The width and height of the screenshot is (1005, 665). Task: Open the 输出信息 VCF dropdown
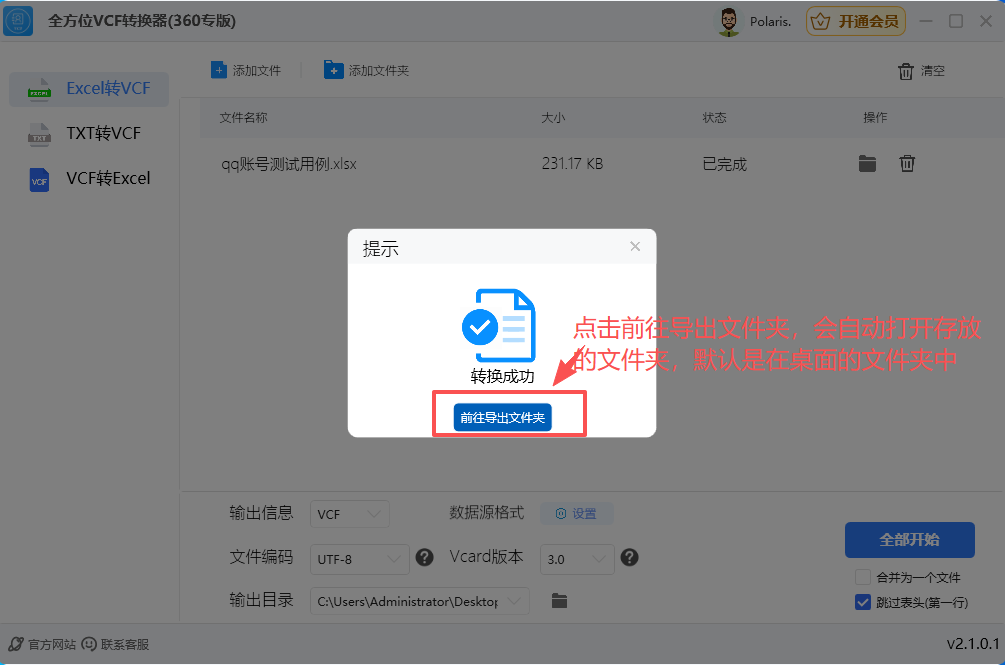point(349,513)
